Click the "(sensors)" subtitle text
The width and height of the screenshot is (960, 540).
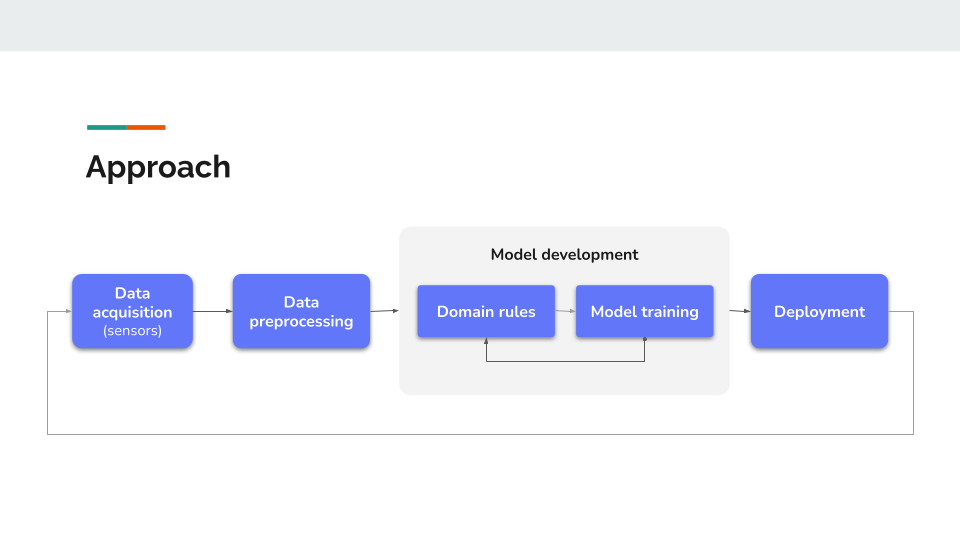pyautogui.click(x=132, y=331)
